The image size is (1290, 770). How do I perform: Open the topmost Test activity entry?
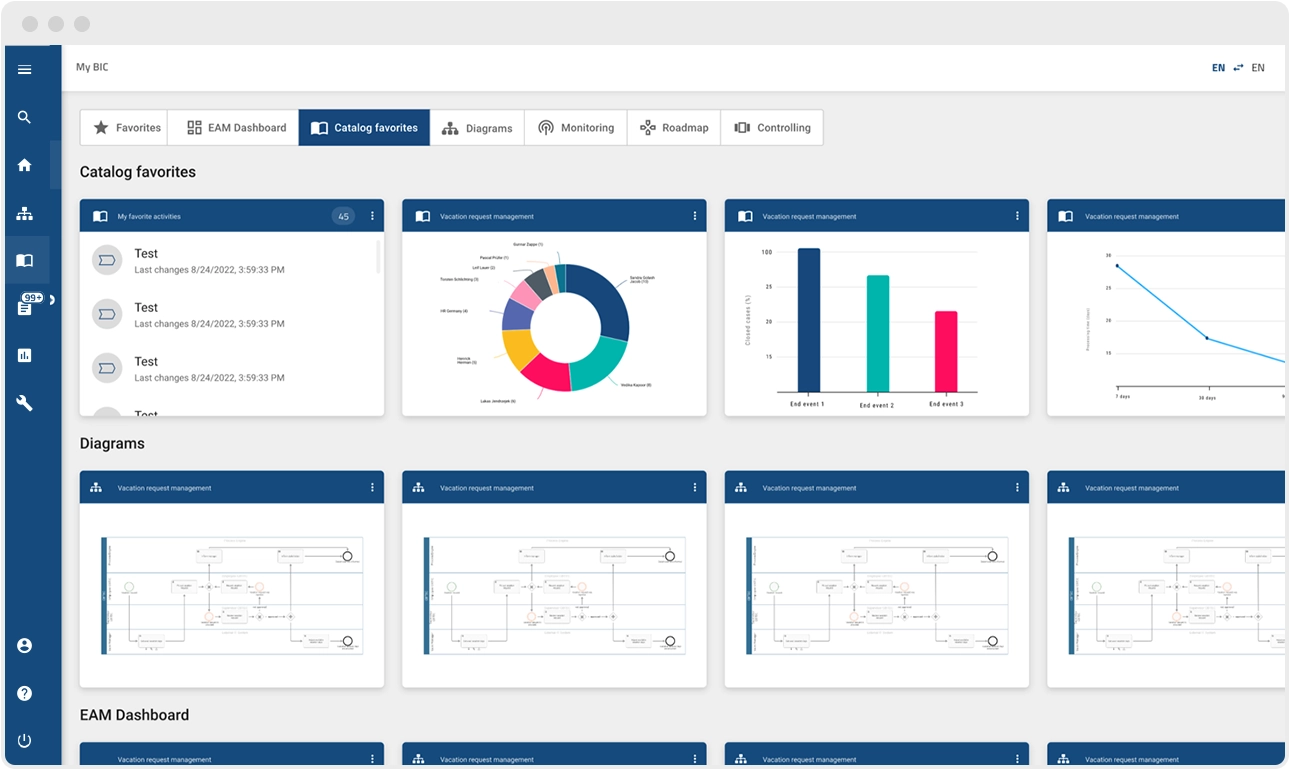[x=228, y=261]
